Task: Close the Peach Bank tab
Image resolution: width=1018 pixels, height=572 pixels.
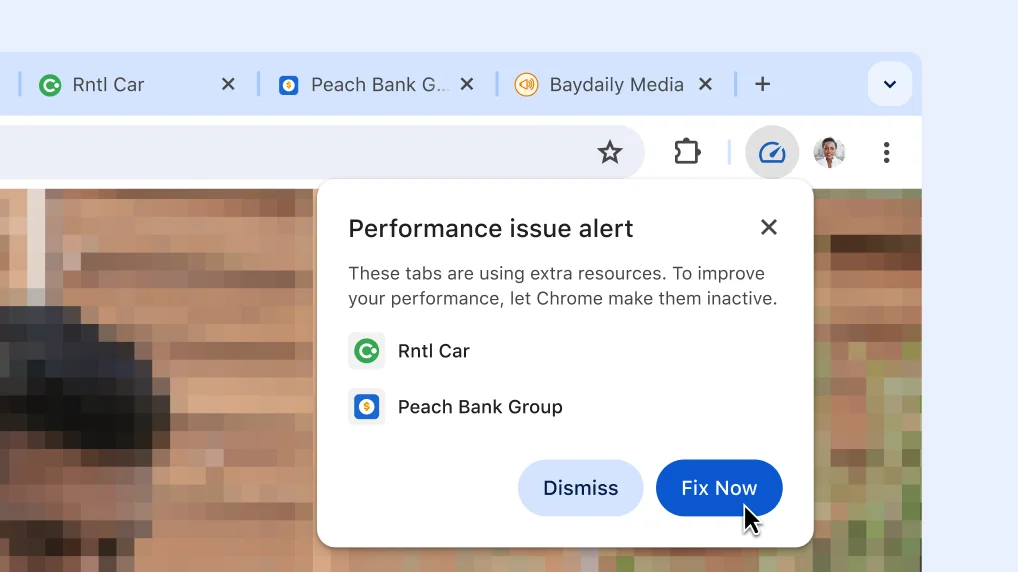Action: (466, 85)
